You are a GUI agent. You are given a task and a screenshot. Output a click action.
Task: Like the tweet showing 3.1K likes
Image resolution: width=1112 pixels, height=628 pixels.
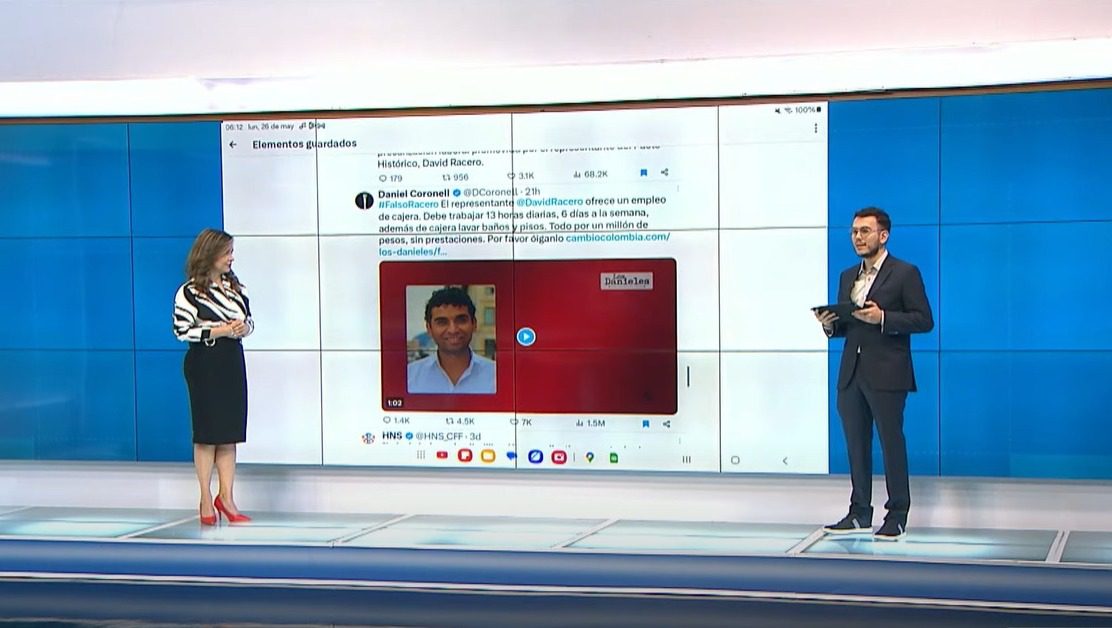point(521,175)
